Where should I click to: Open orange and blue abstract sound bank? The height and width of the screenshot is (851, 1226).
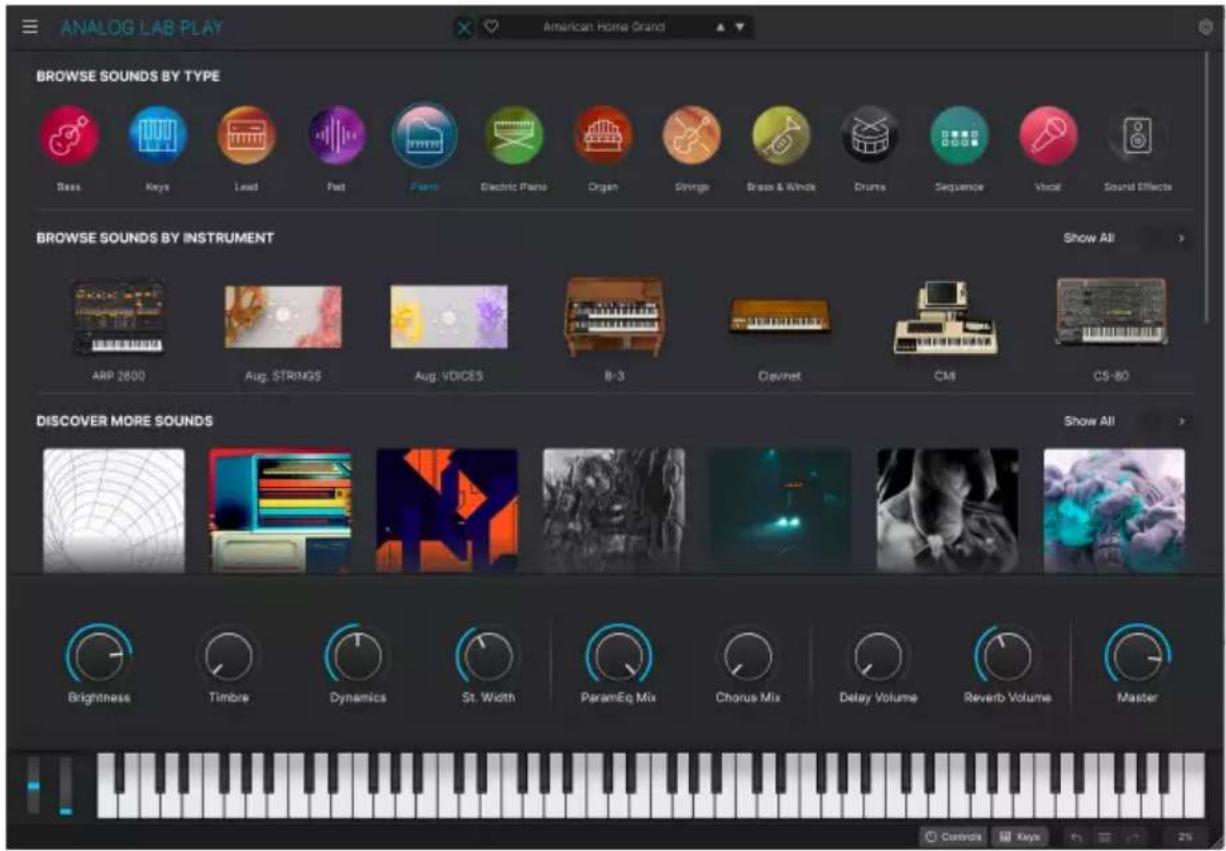(447, 510)
